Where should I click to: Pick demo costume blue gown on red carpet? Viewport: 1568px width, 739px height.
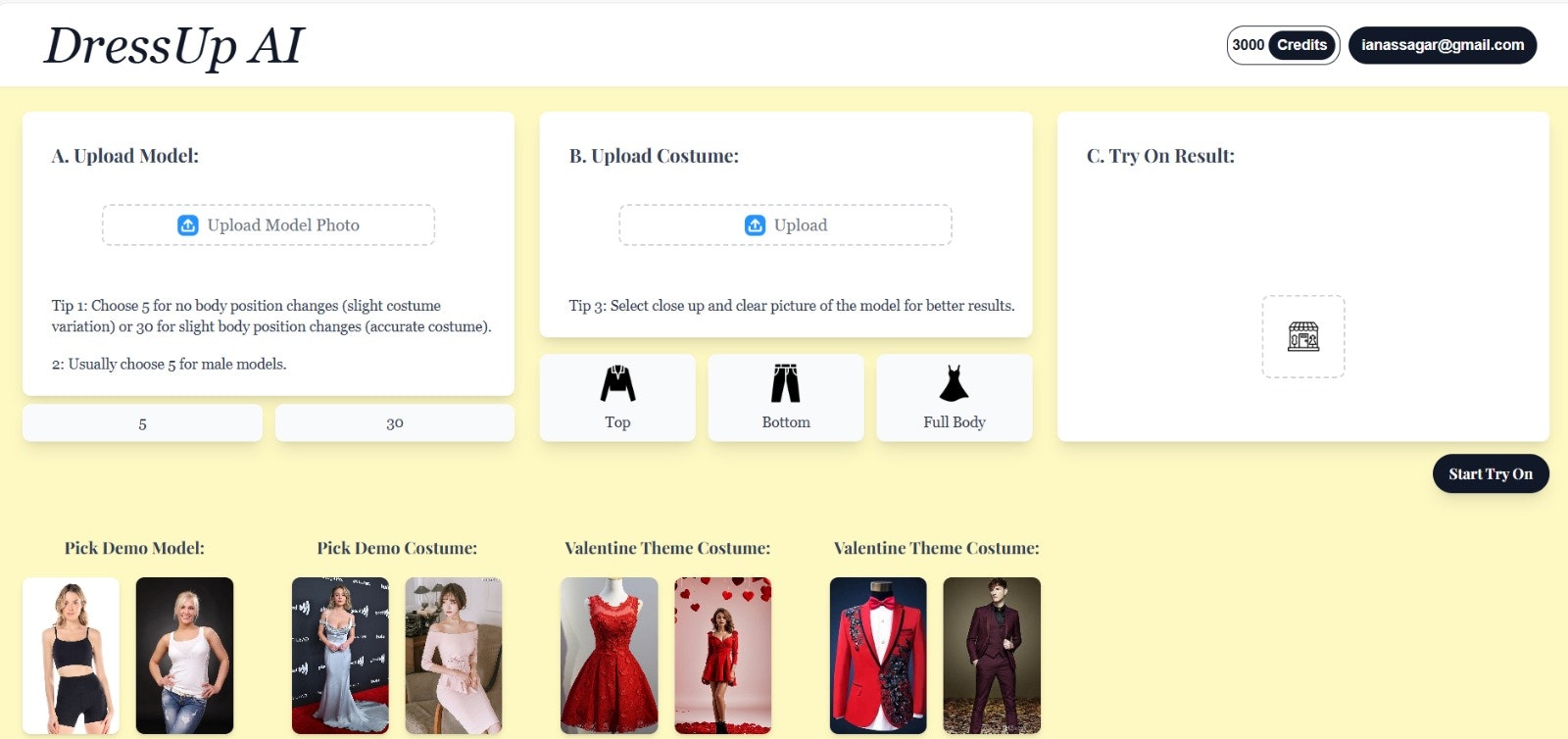(x=340, y=656)
